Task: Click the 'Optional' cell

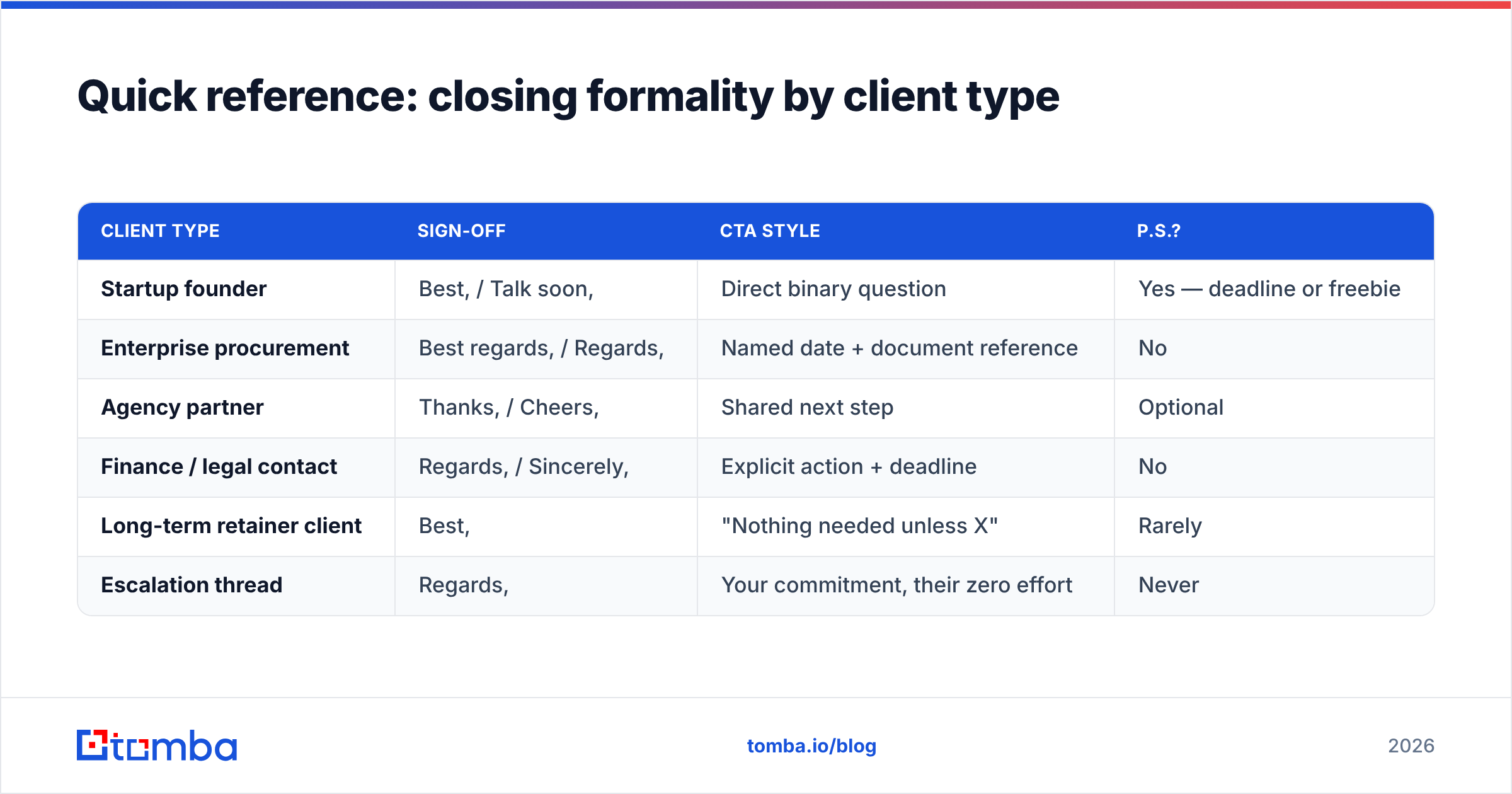Action: (x=1274, y=408)
